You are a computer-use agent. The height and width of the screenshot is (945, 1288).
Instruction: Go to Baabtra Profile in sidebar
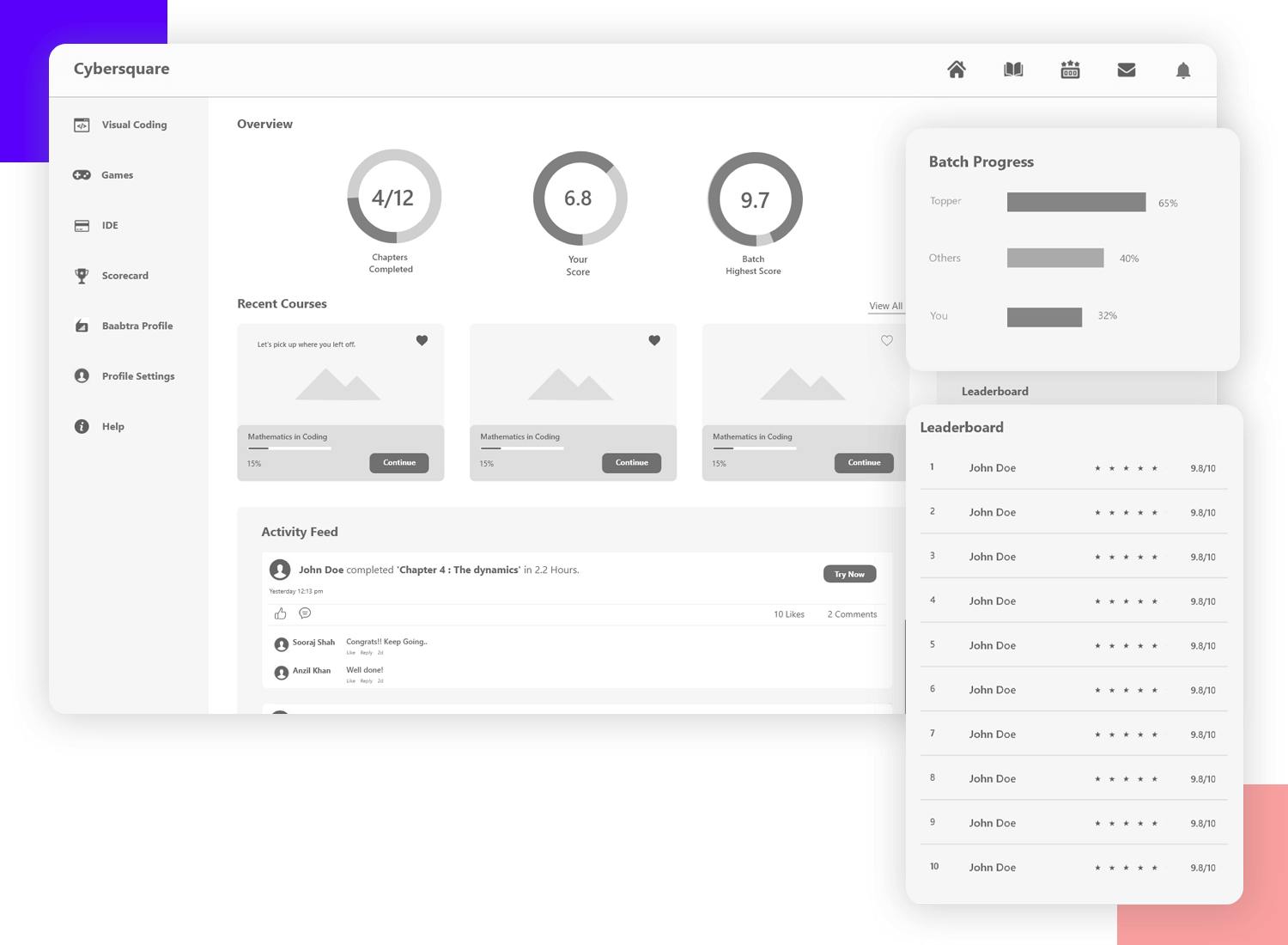(x=82, y=326)
